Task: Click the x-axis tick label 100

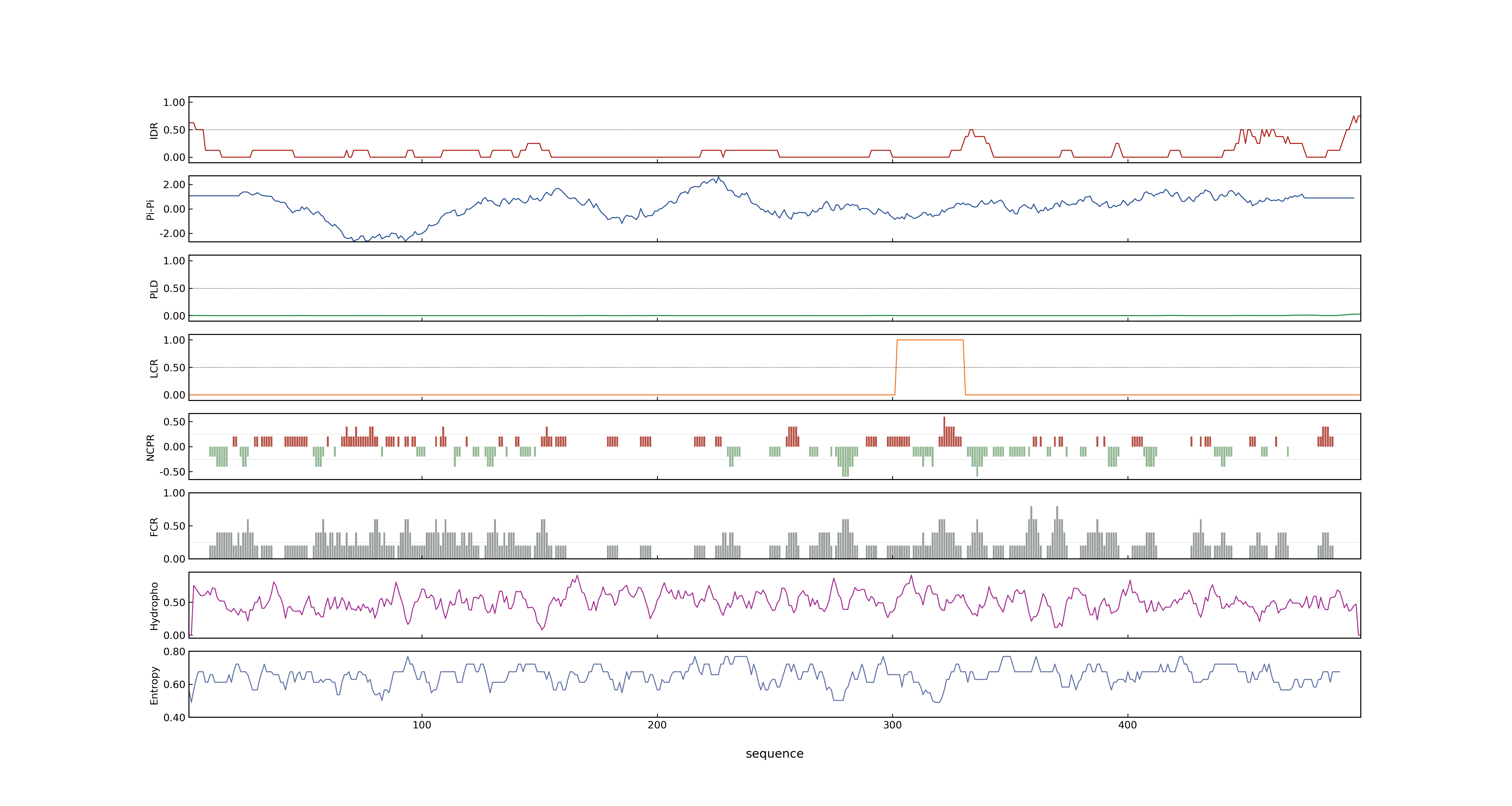Action: tap(421, 725)
